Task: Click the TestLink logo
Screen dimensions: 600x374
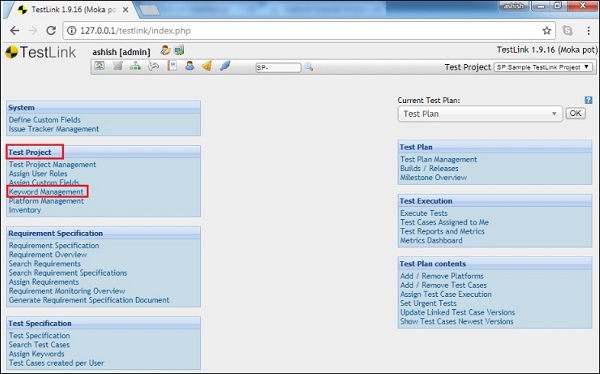Action: point(41,52)
